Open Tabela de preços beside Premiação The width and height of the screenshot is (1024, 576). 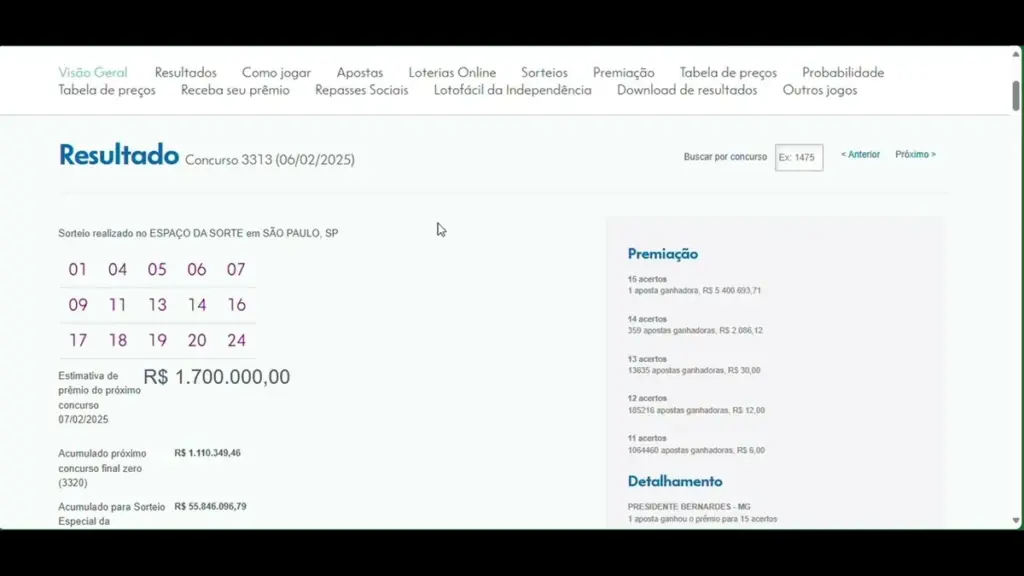point(728,72)
